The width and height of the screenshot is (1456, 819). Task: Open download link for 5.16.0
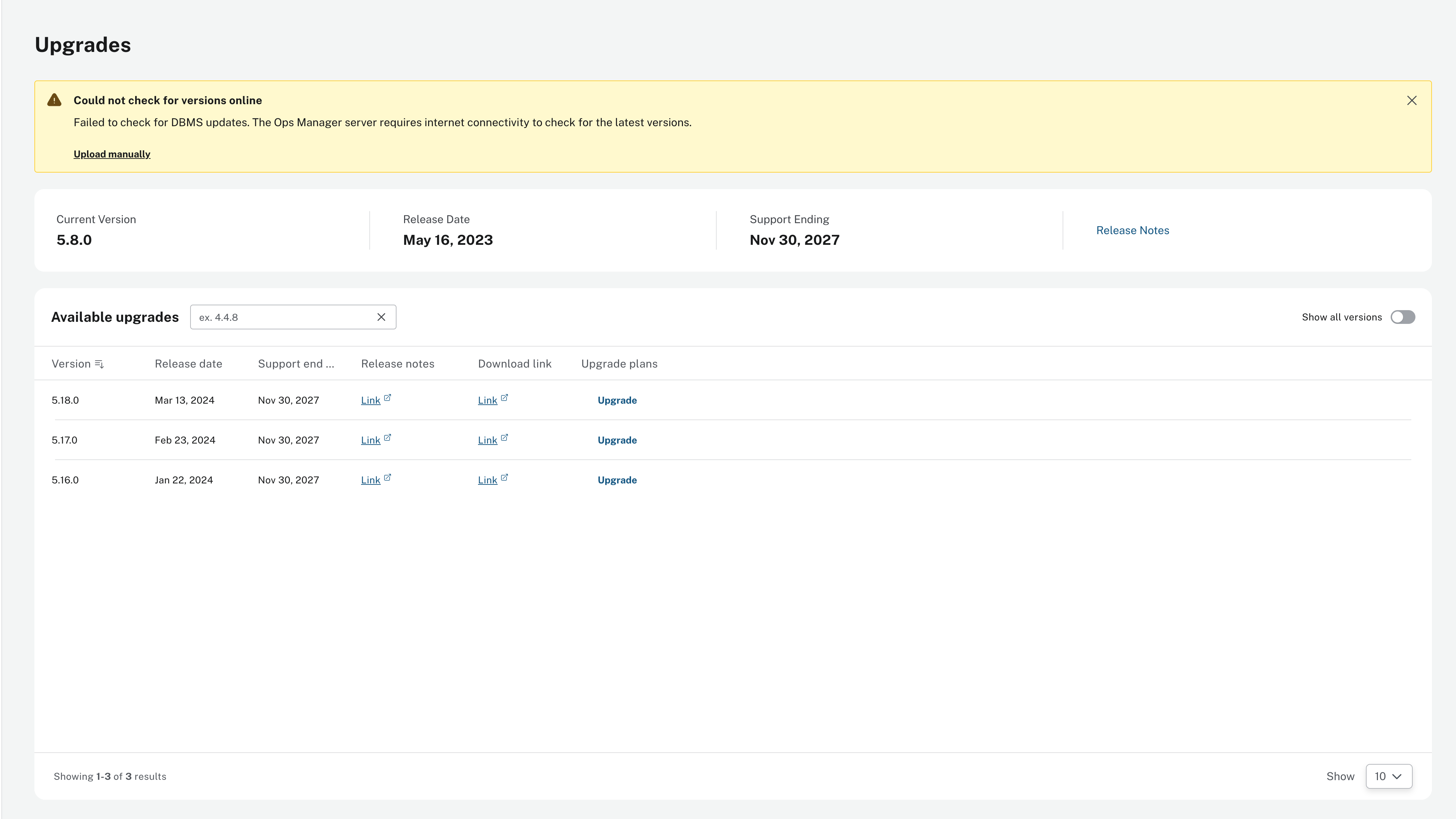tap(488, 480)
